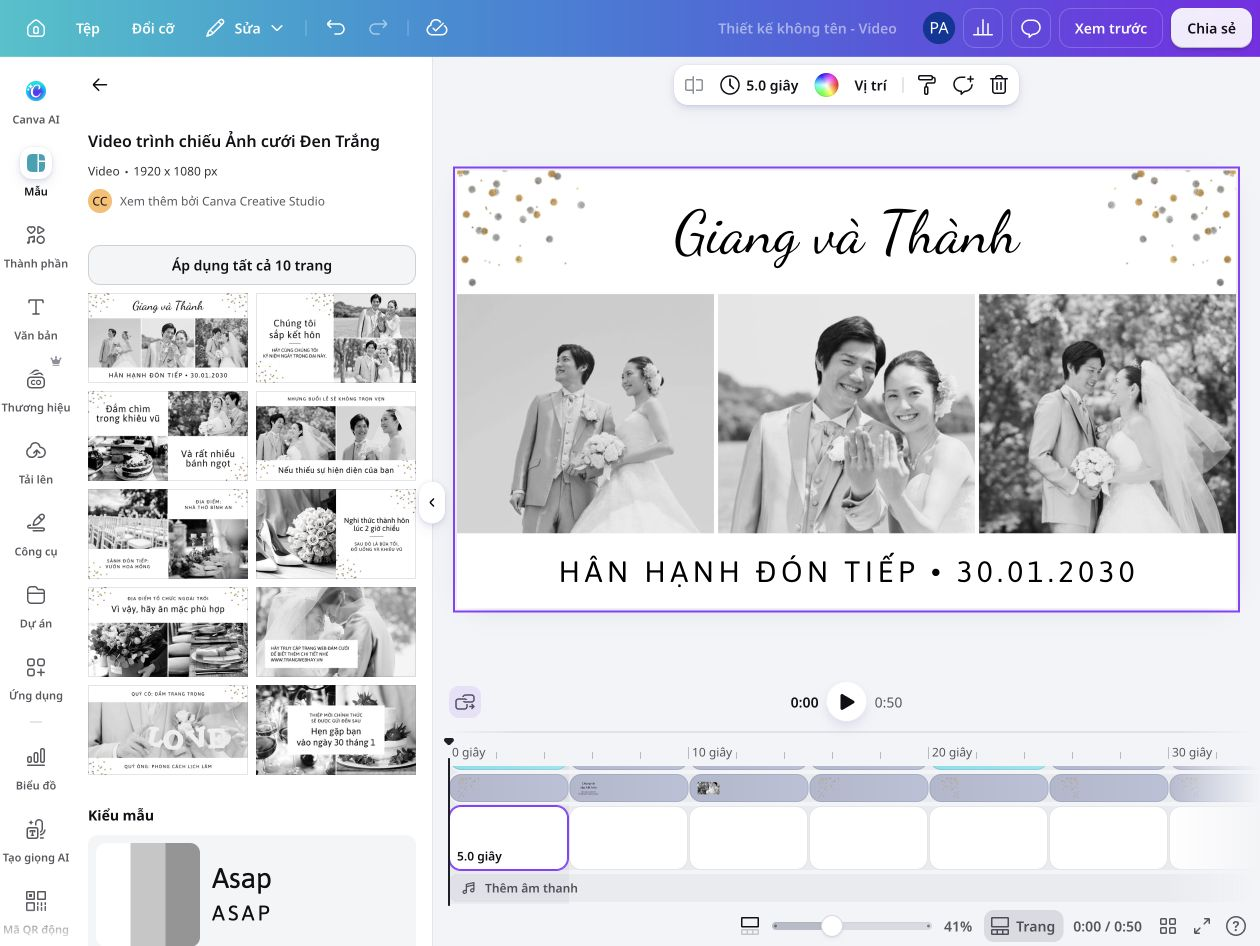1260x946 pixels.
Task: Open Thành phần elements panel
Action: 36,246
